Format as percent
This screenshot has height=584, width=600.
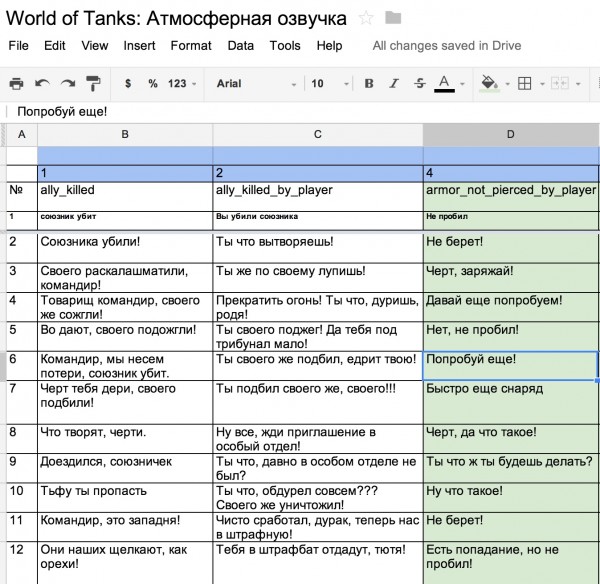[x=153, y=83]
